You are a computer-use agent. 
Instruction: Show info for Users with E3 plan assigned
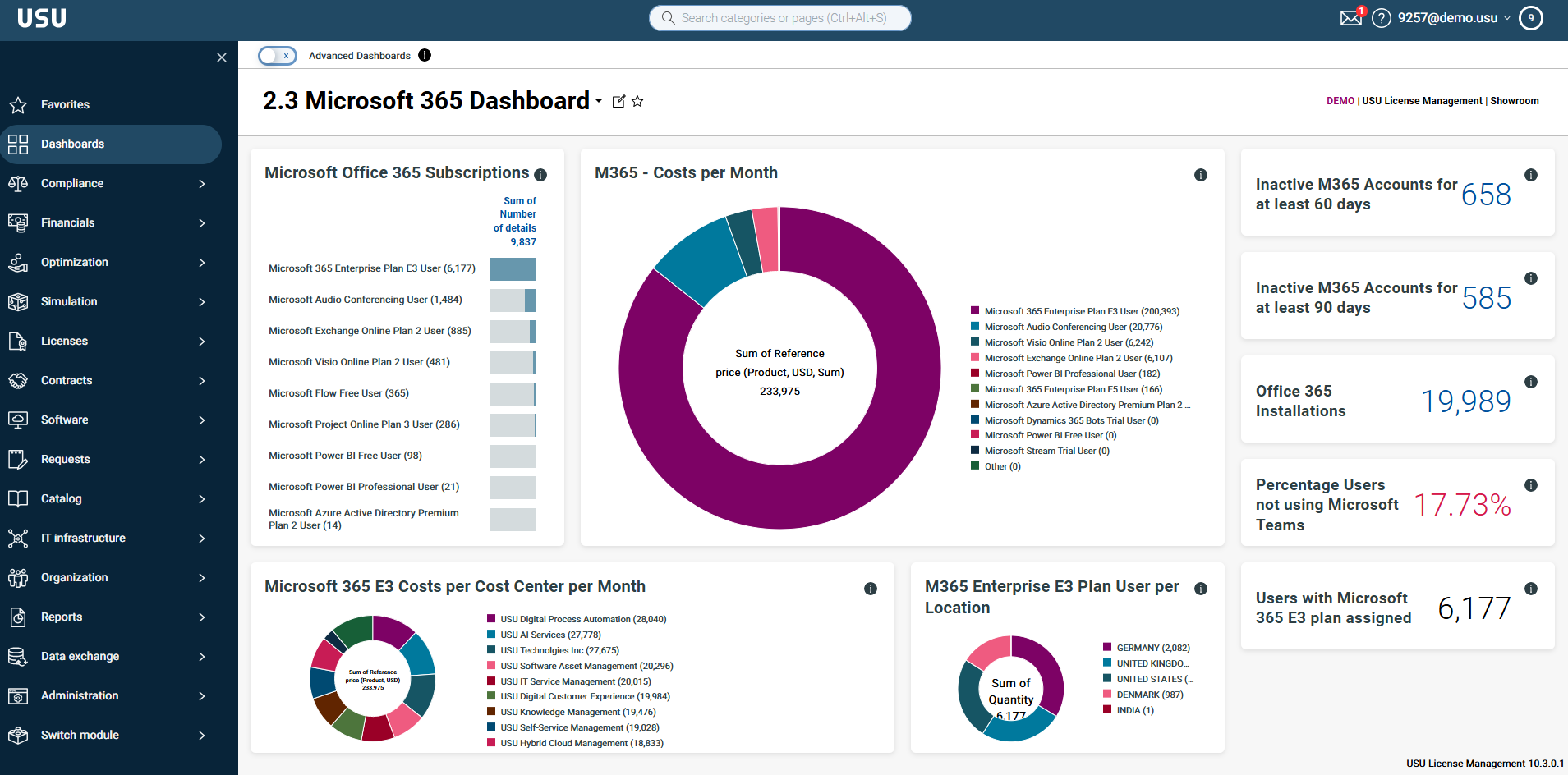(x=1531, y=589)
